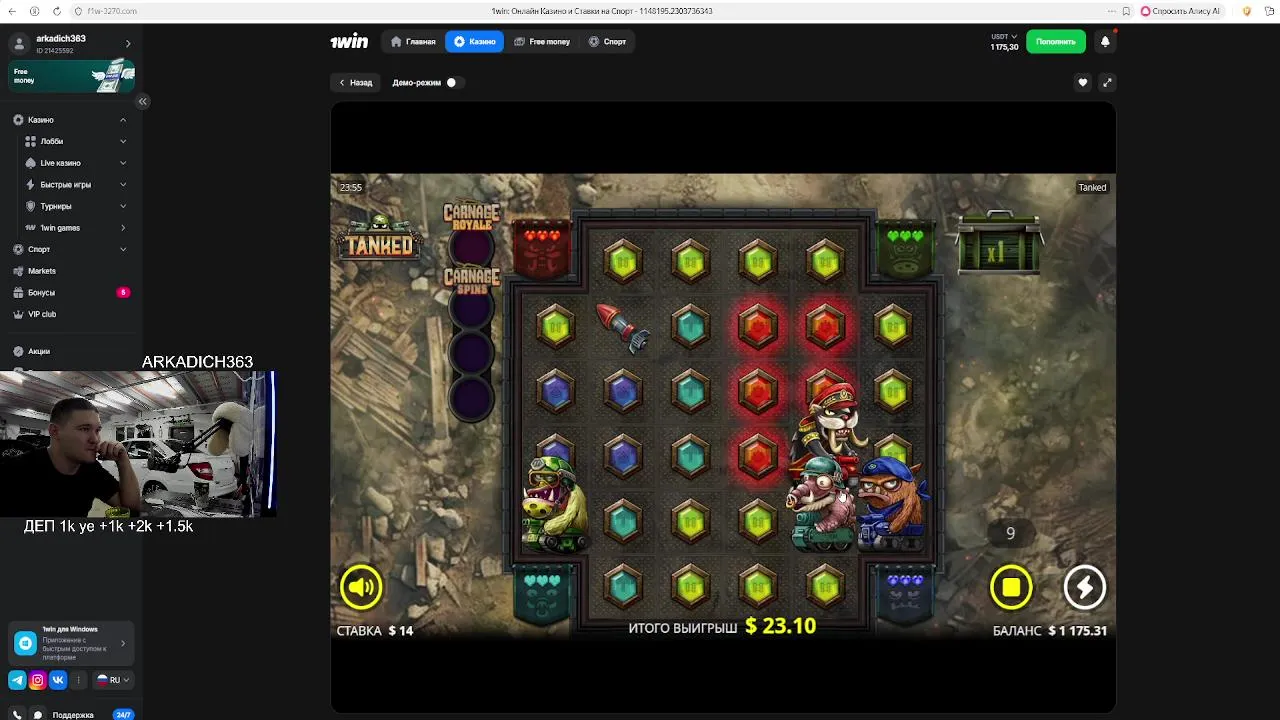Click the CARNAGE SPINS meter label
This screenshot has height=720, width=1280.
(471, 280)
